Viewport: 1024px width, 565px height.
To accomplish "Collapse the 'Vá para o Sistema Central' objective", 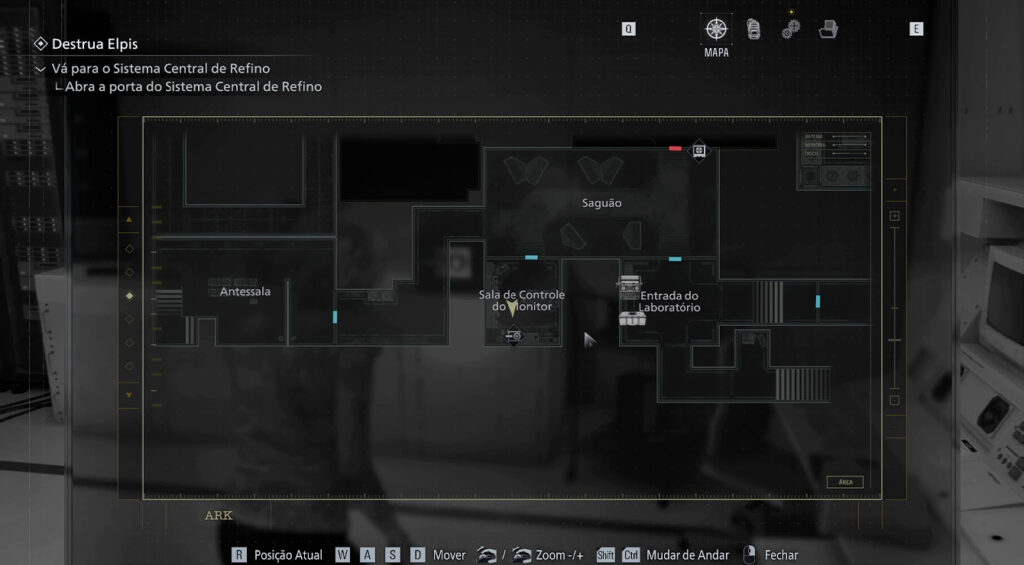I will click(40, 69).
